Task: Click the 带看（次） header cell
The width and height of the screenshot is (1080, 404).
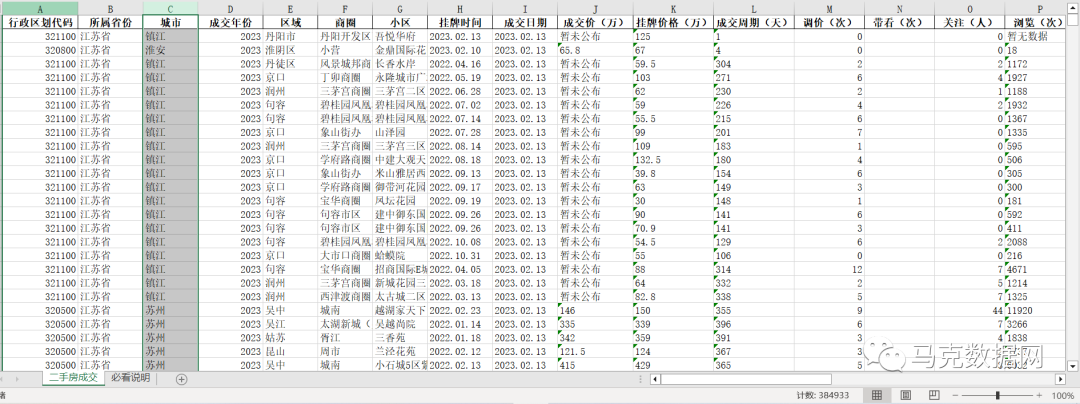Action: pyautogui.click(x=899, y=22)
